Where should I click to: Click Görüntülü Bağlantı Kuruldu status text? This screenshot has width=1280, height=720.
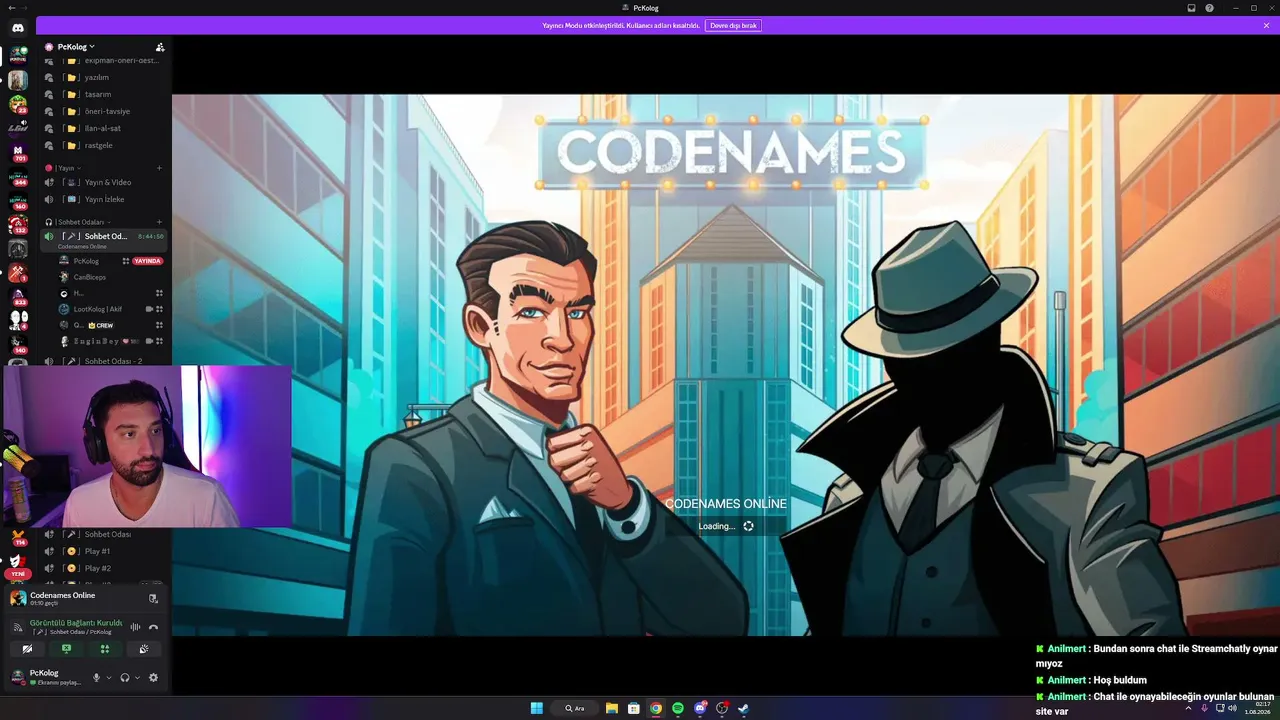[76, 623]
